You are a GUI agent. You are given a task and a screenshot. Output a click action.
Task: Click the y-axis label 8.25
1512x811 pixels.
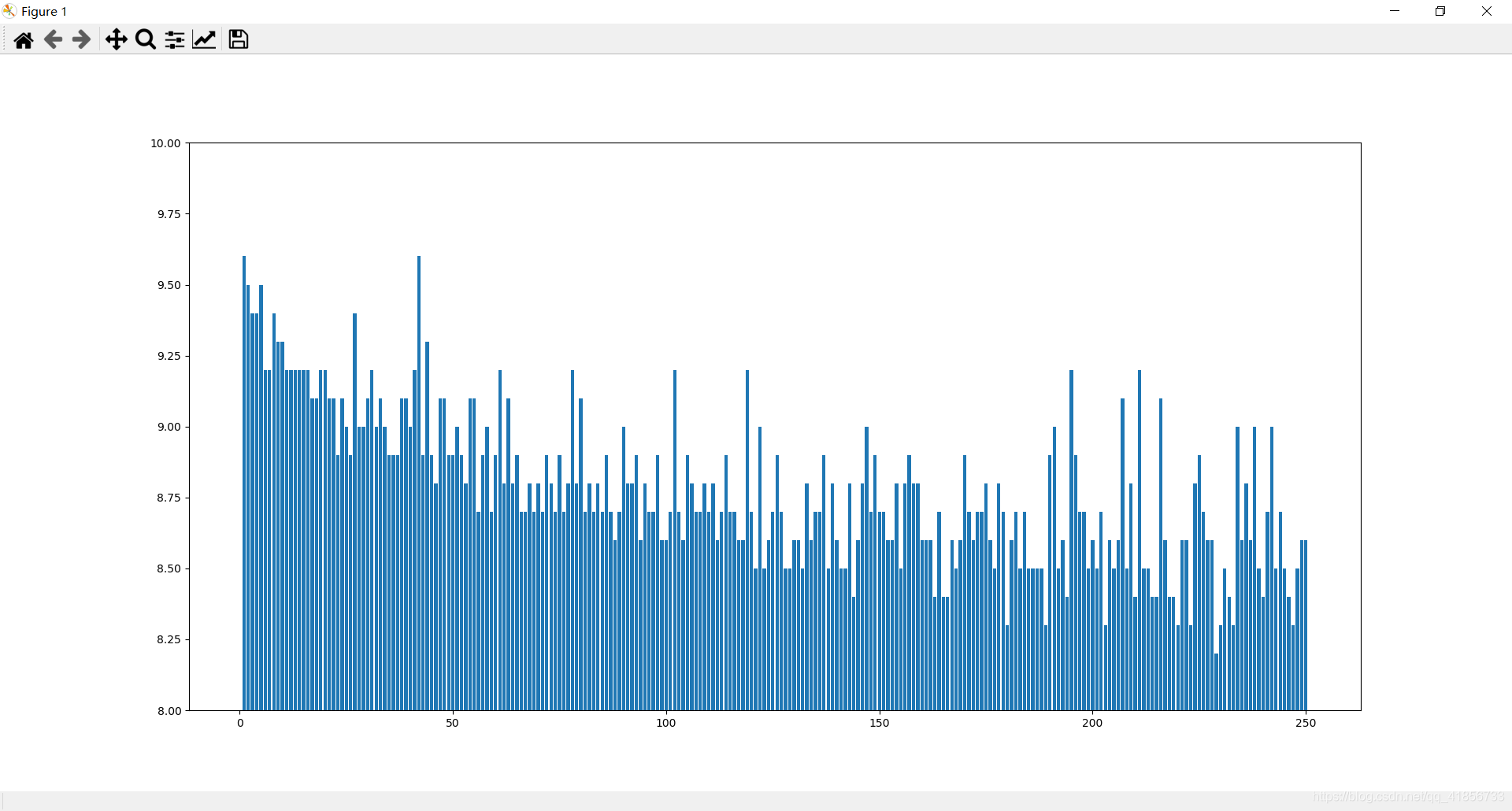point(169,639)
